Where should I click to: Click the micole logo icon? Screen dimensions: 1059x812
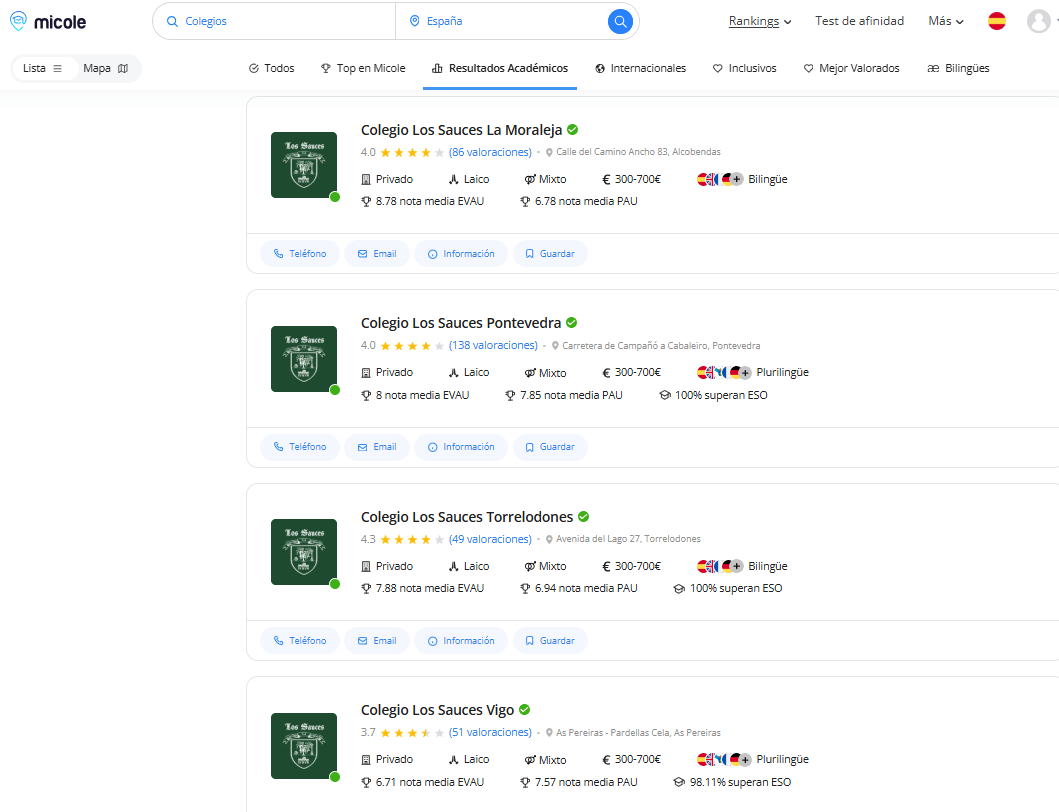point(19,21)
